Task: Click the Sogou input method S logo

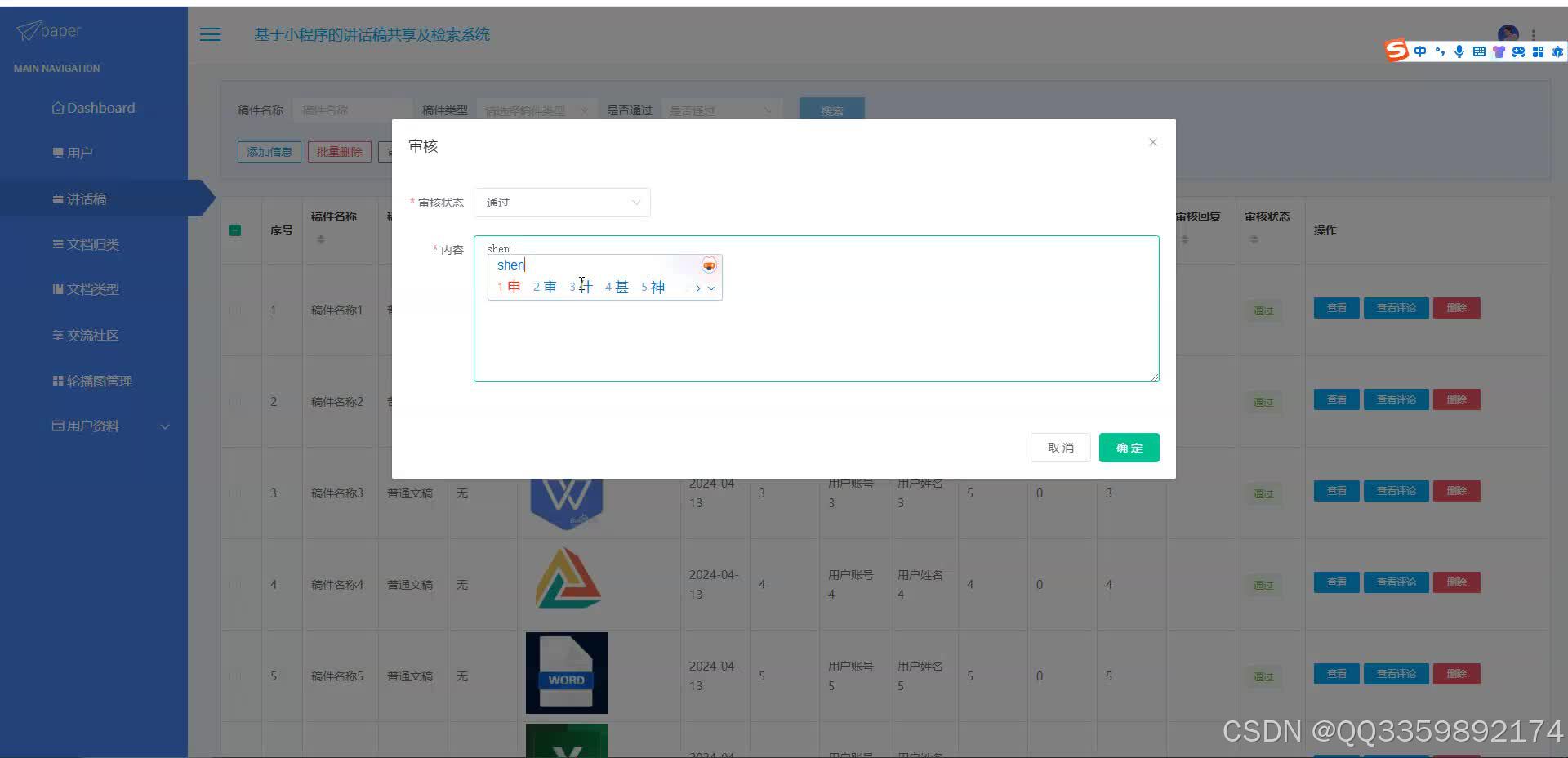Action: pyautogui.click(x=1396, y=51)
